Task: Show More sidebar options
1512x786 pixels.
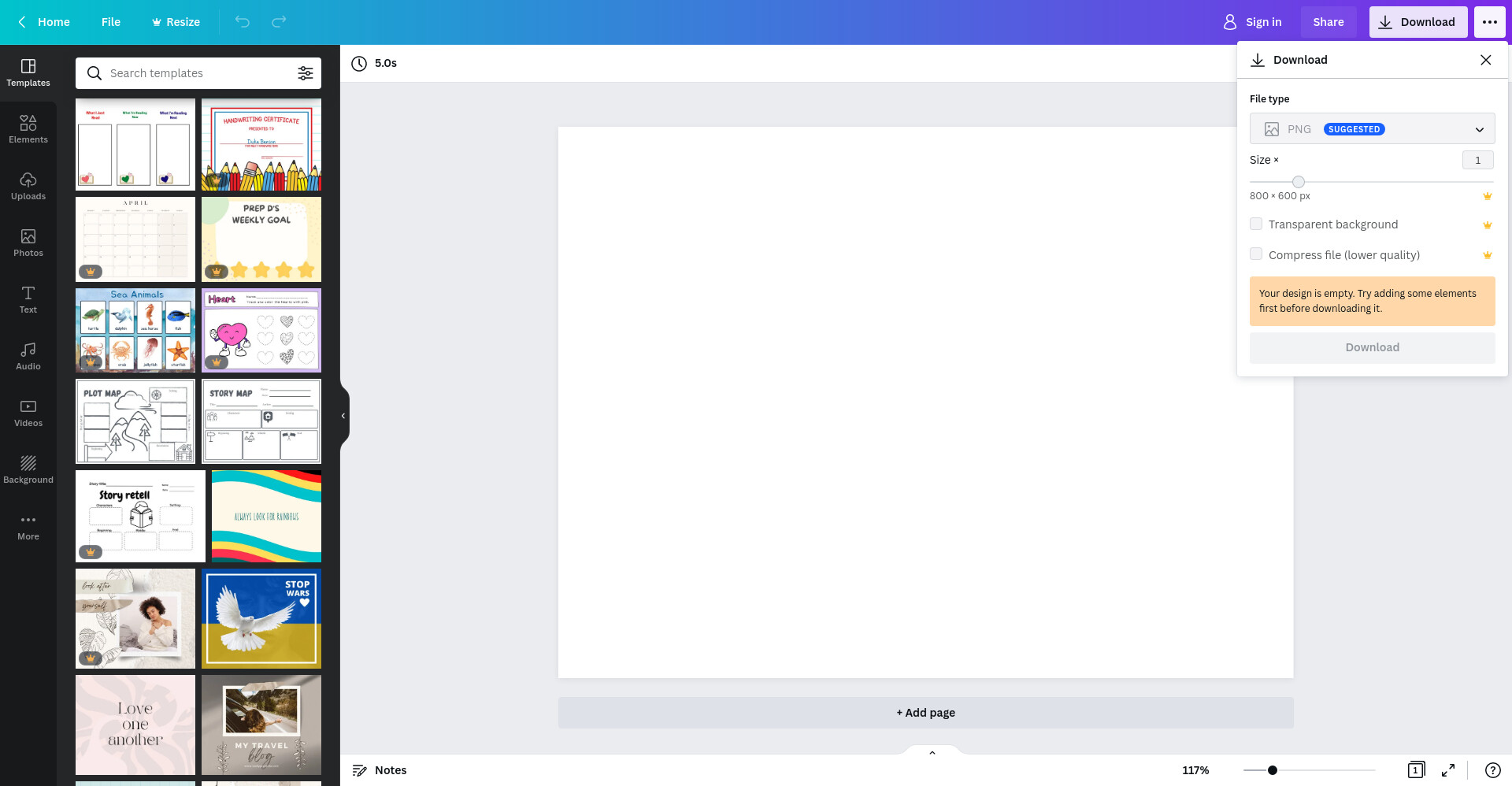Action: tap(28, 526)
